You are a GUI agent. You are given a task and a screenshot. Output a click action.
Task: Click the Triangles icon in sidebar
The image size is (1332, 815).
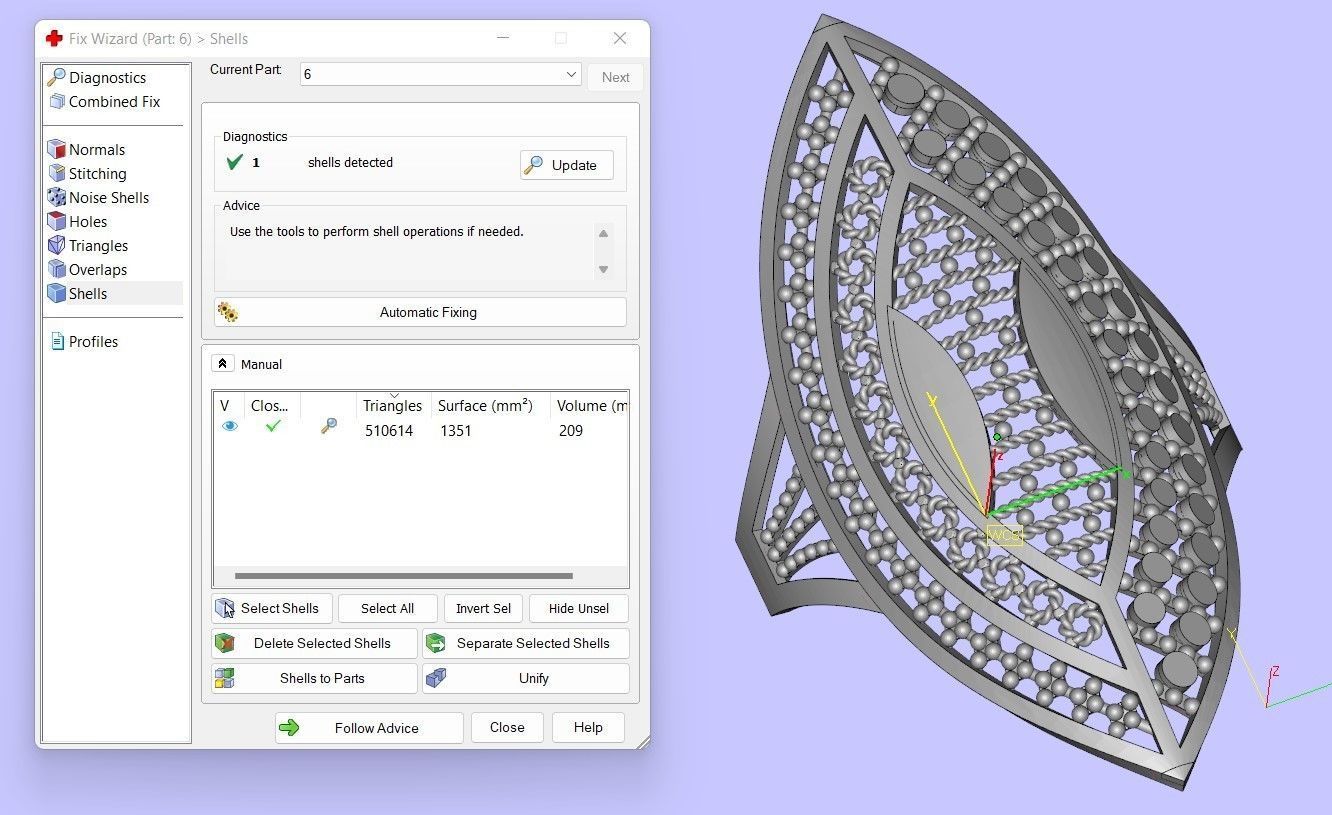pos(57,245)
